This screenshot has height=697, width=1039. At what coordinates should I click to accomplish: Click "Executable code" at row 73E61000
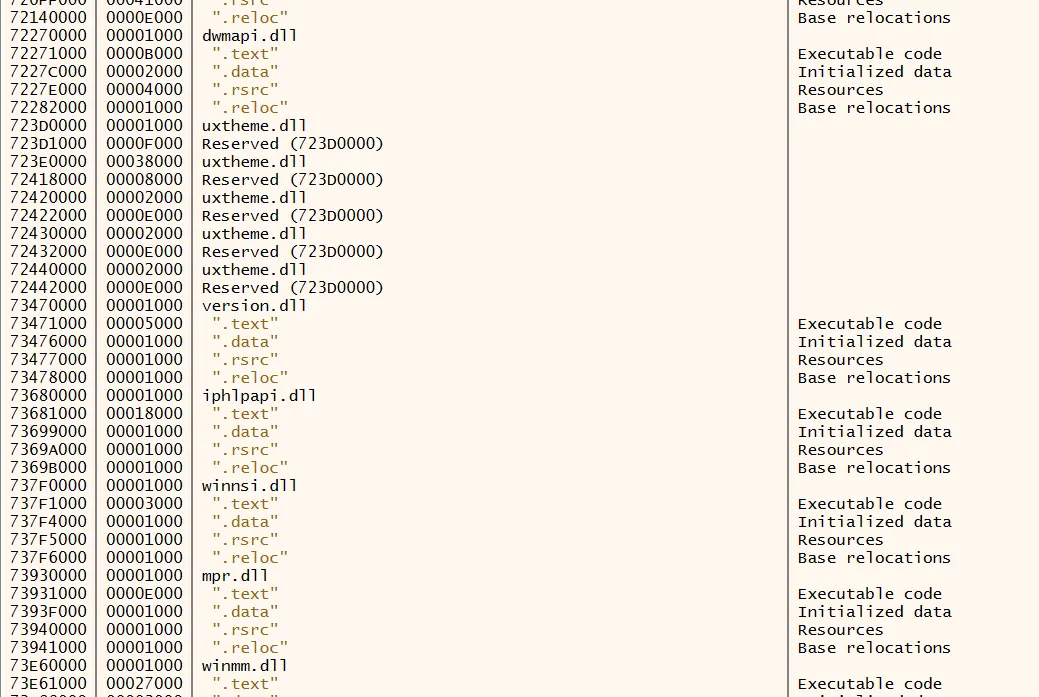pos(869,683)
